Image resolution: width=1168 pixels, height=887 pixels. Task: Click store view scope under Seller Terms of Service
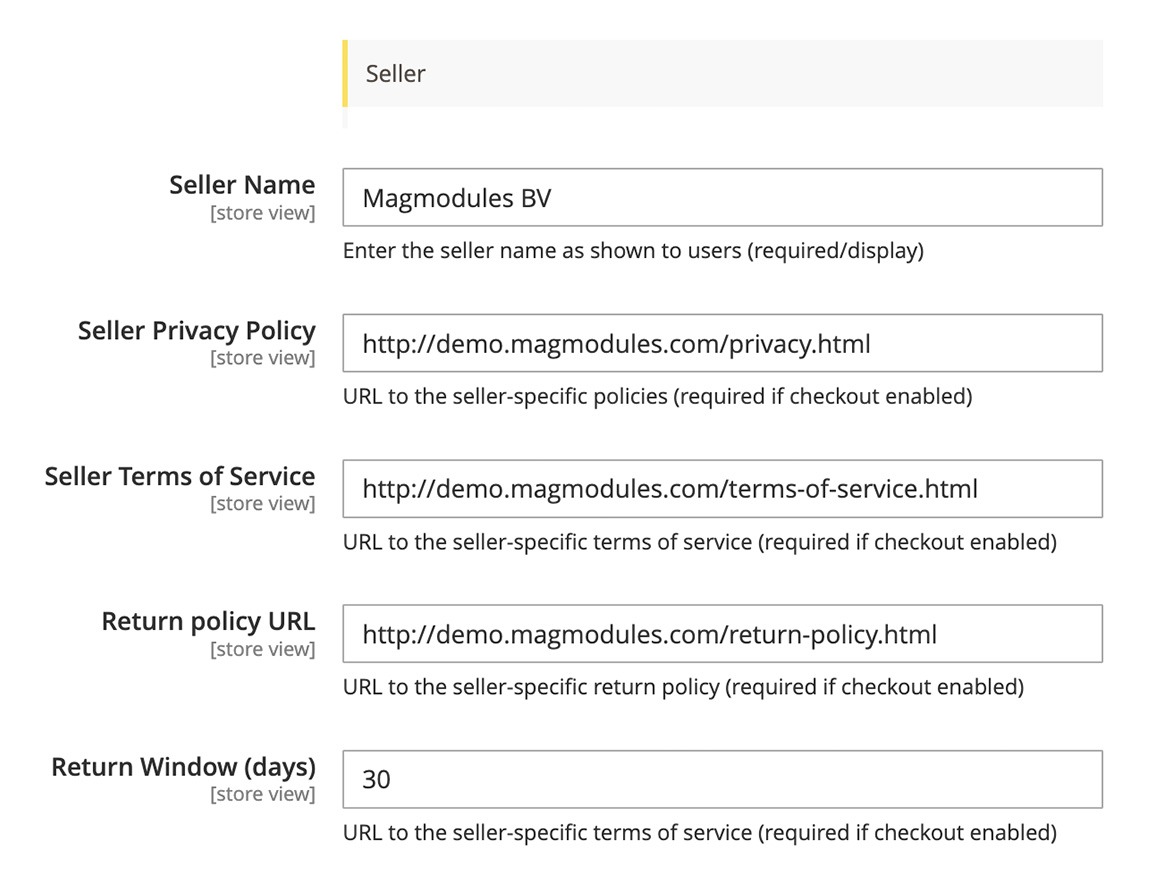[x=262, y=503]
